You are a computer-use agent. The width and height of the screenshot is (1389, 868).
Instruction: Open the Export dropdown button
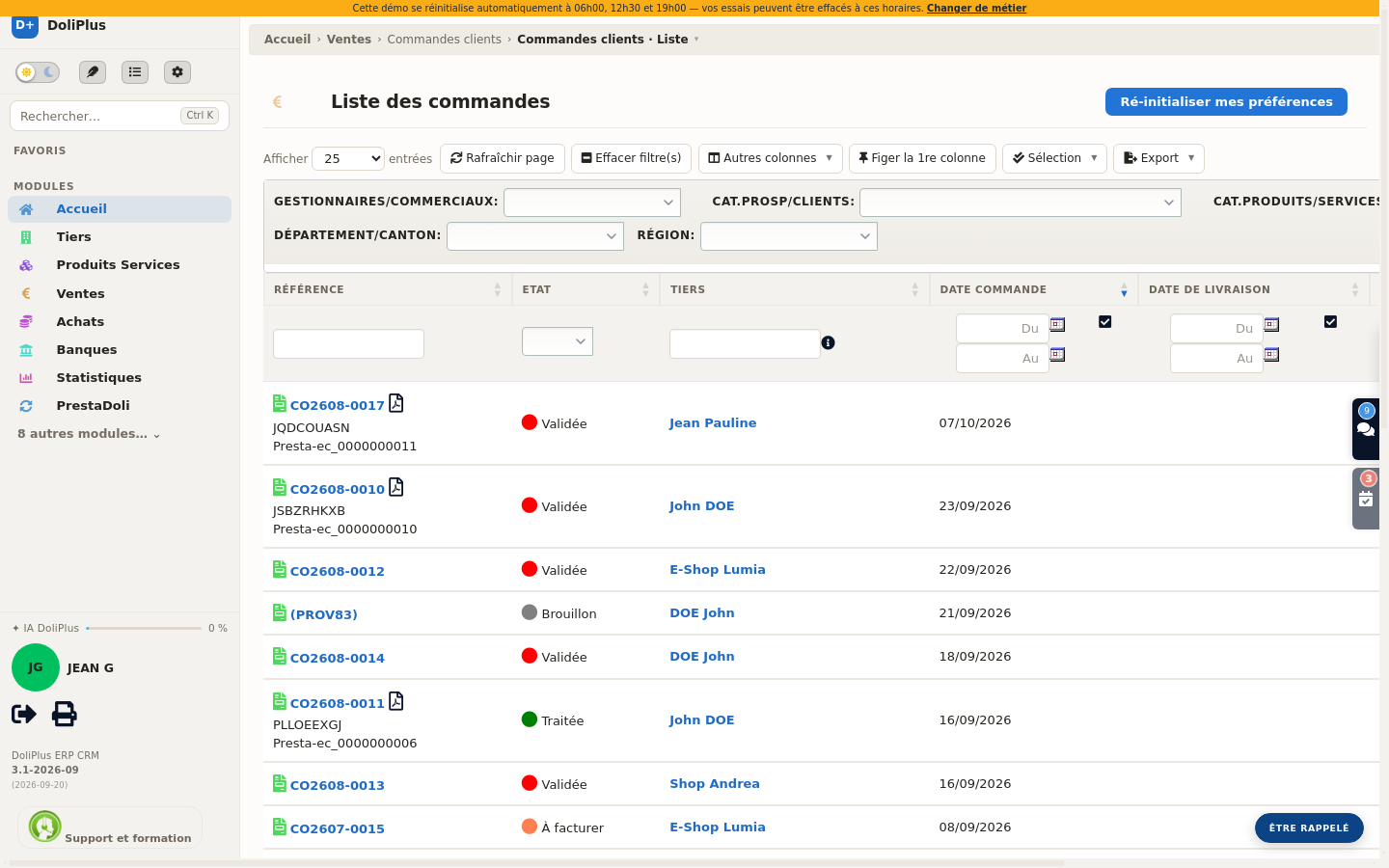[1158, 158]
